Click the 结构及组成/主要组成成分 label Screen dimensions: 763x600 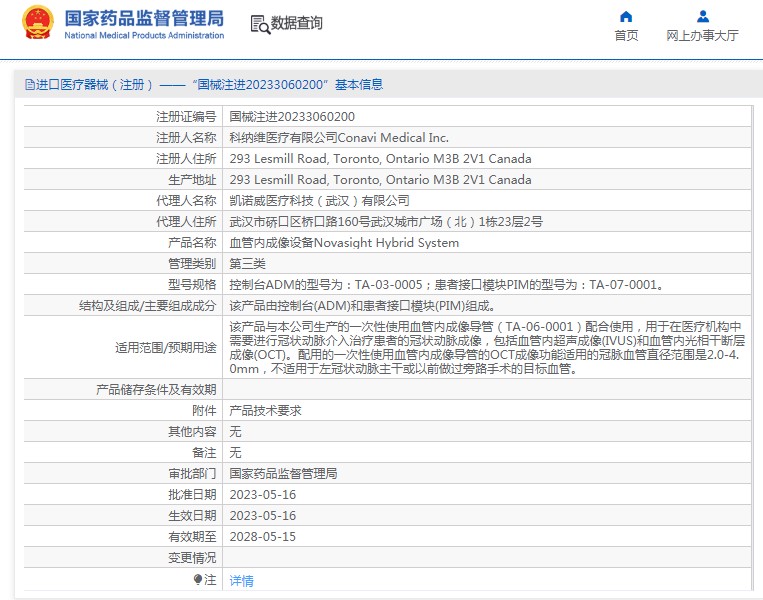[147, 306]
